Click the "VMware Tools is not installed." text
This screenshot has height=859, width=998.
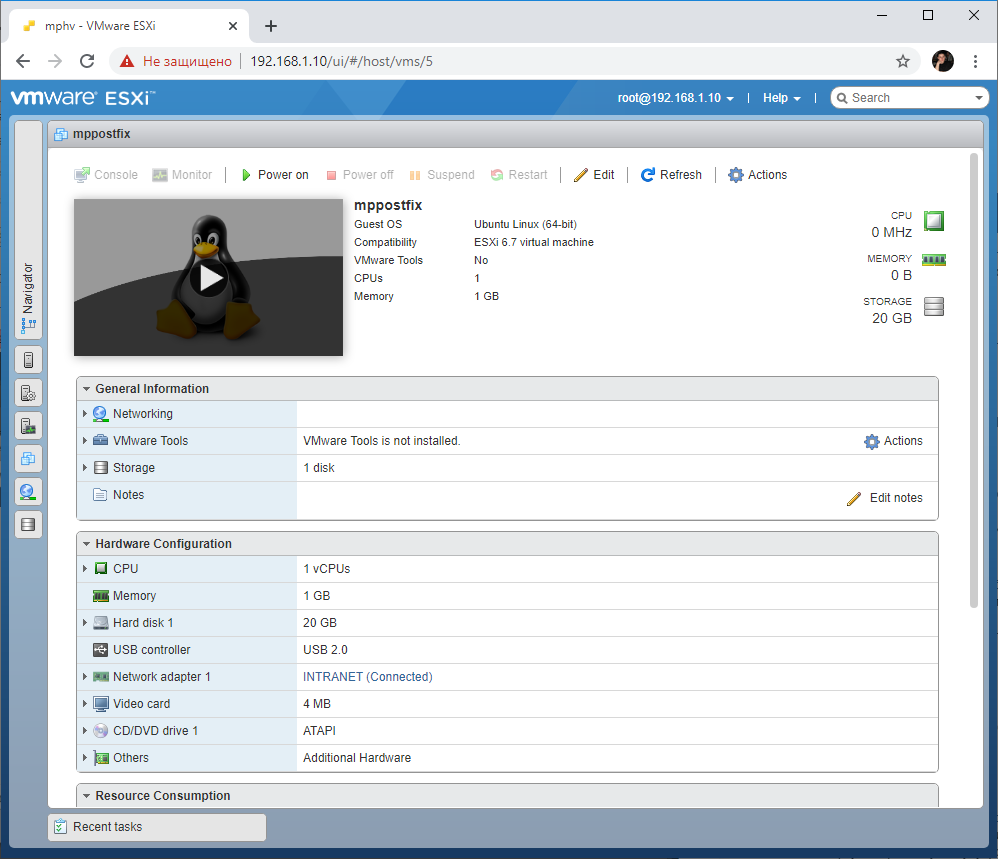[x=381, y=441]
